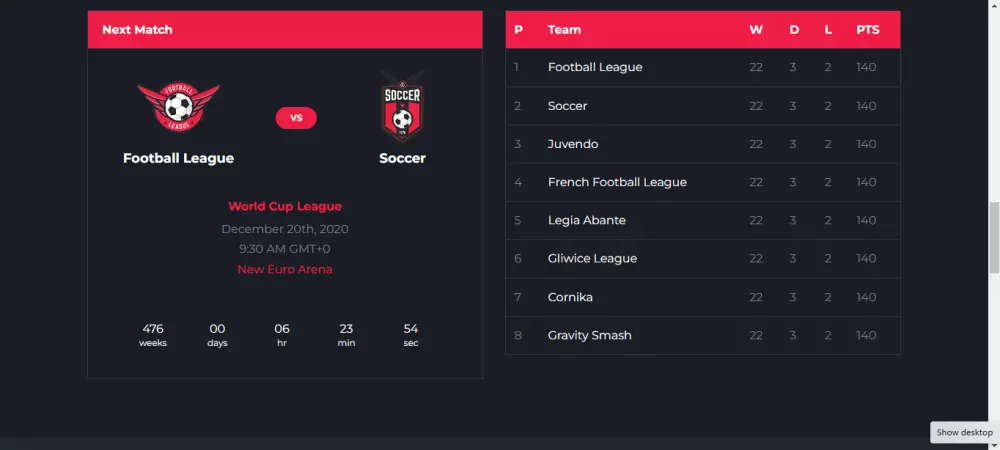This screenshot has width=1000, height=450.
Task: Choose Gliwice League in standings table
Action: (592, 258)
